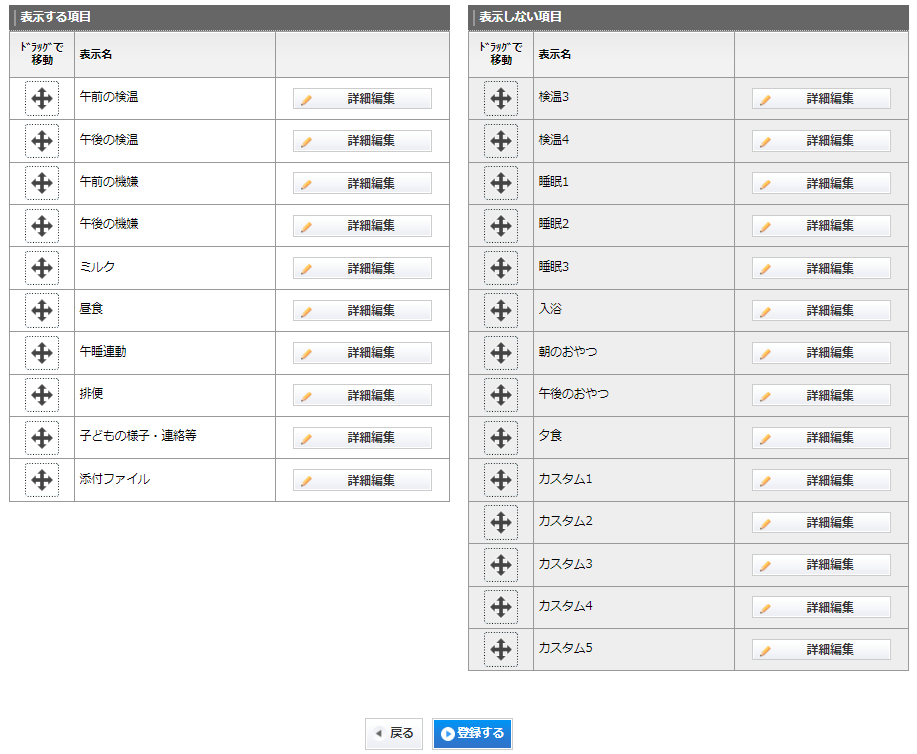917x754 pixels.
Task: Click the 登録する register button
Action: (x=473, y=733)
